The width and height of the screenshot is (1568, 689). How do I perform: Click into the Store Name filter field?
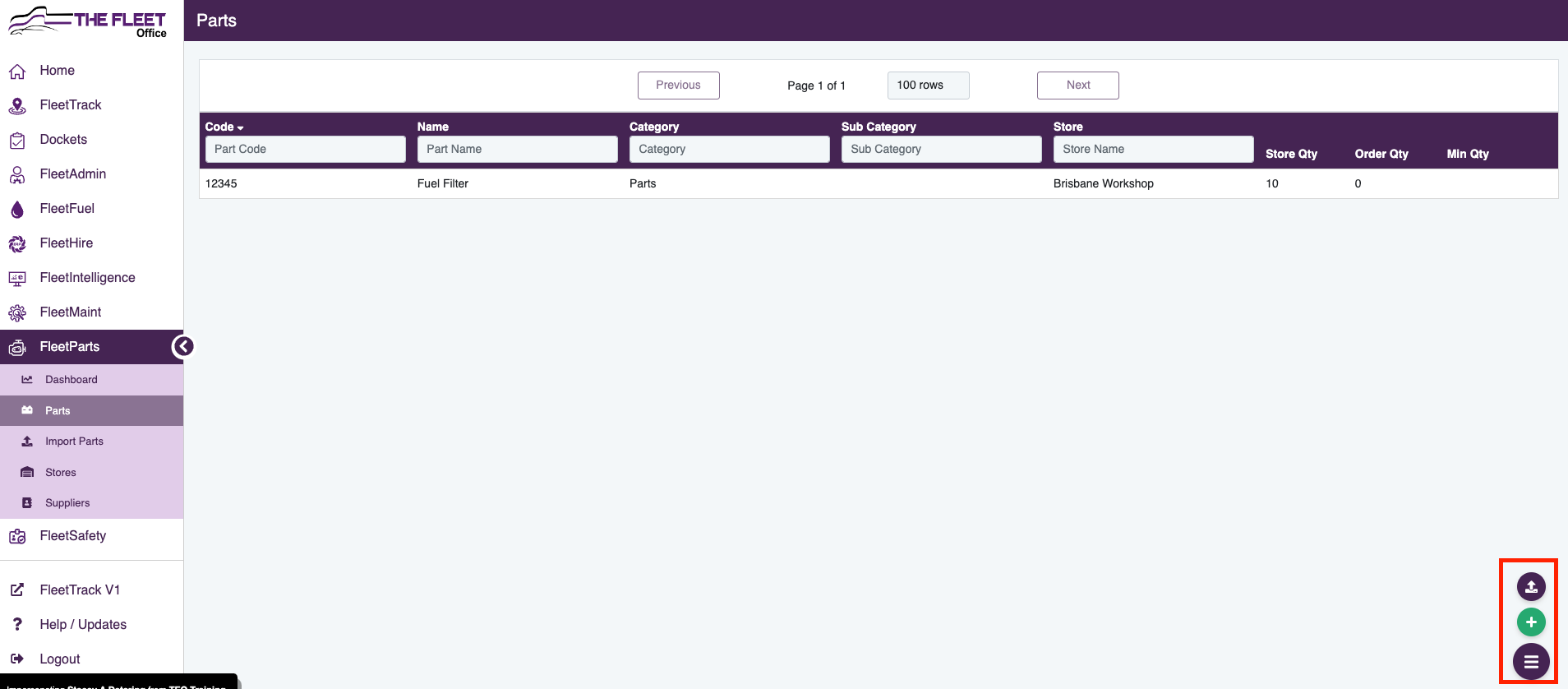coord(1153,149)
